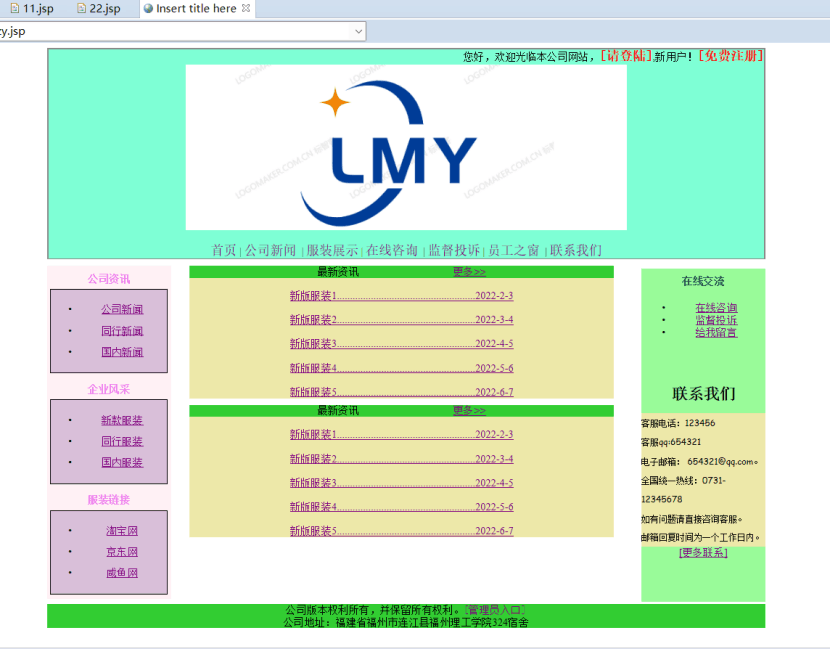
Task: Click the 客服电话: 123456 text
Action: 678,423
